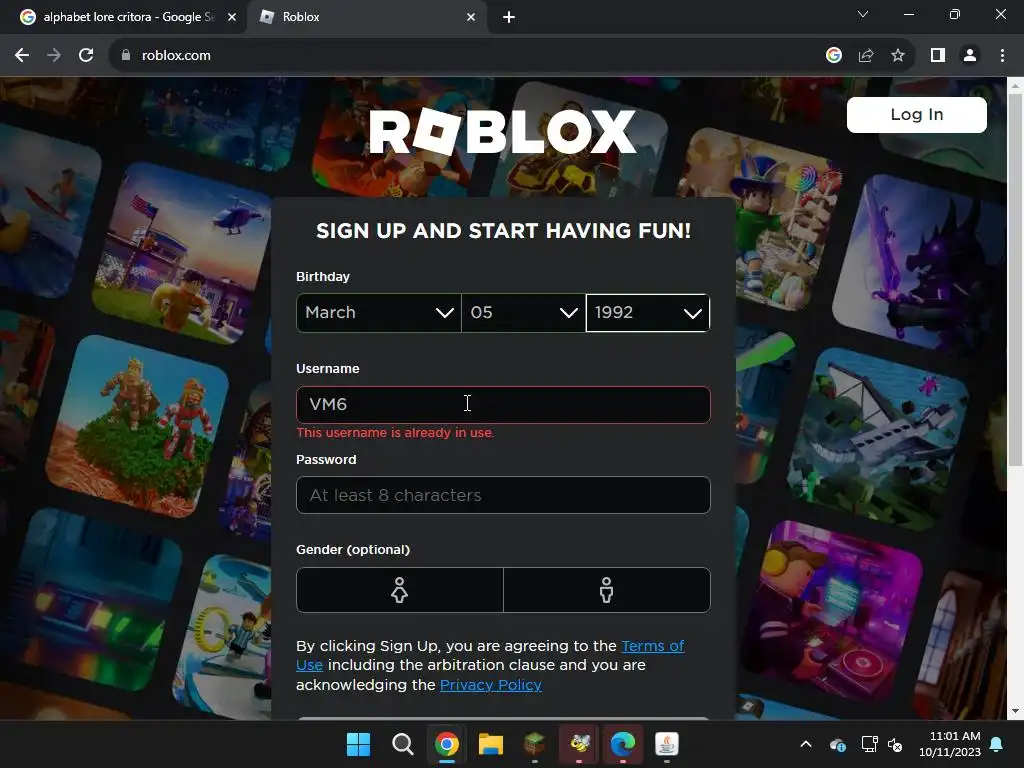Open Chrome's three-dot menu
The height and width of the screenshot is (768, 1024).
1002,56
